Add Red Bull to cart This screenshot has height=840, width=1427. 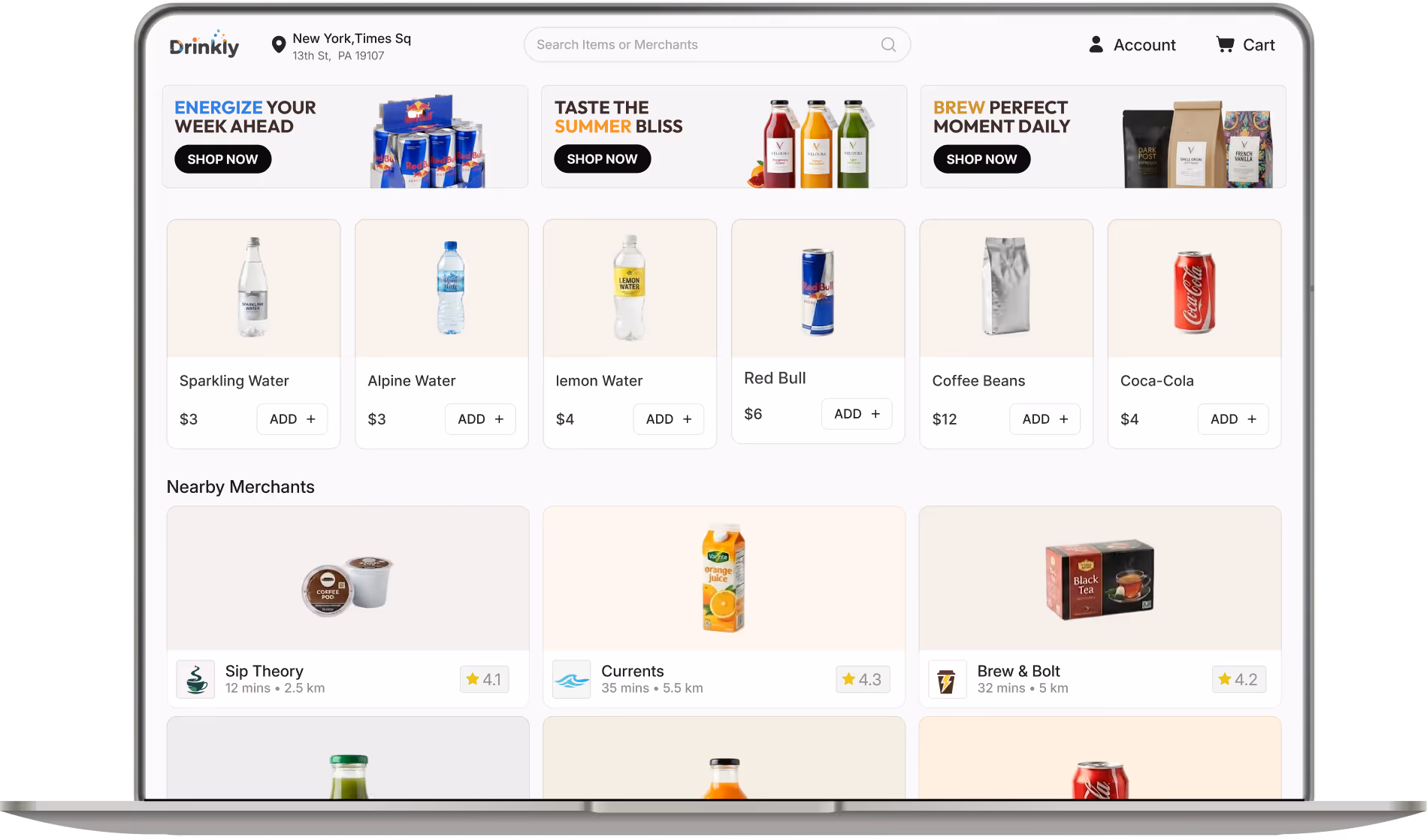pyautogui.click(x=857, y=414)
